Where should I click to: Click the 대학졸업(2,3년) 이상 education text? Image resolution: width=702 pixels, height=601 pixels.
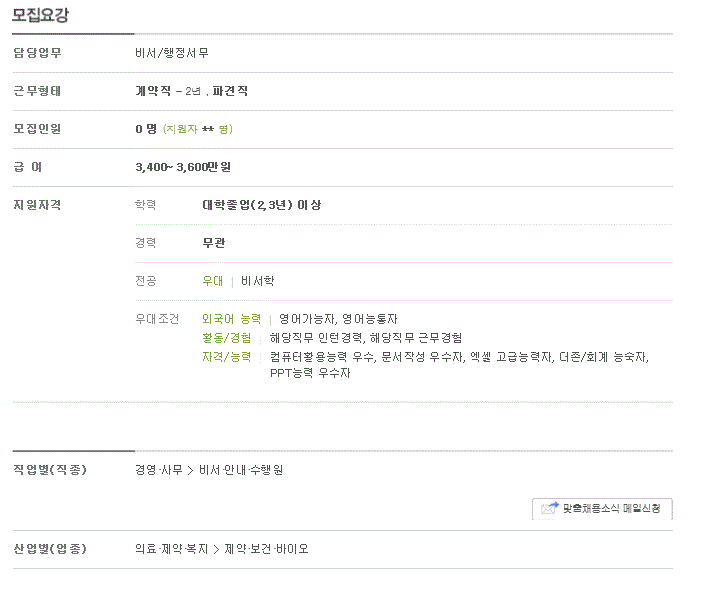[261, 205]
